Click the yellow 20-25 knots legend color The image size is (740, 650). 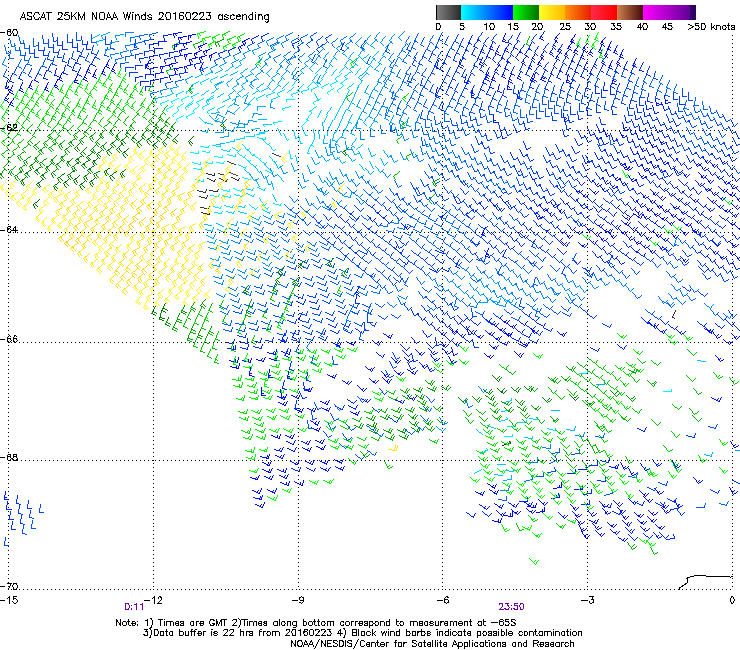pos(552,12)
